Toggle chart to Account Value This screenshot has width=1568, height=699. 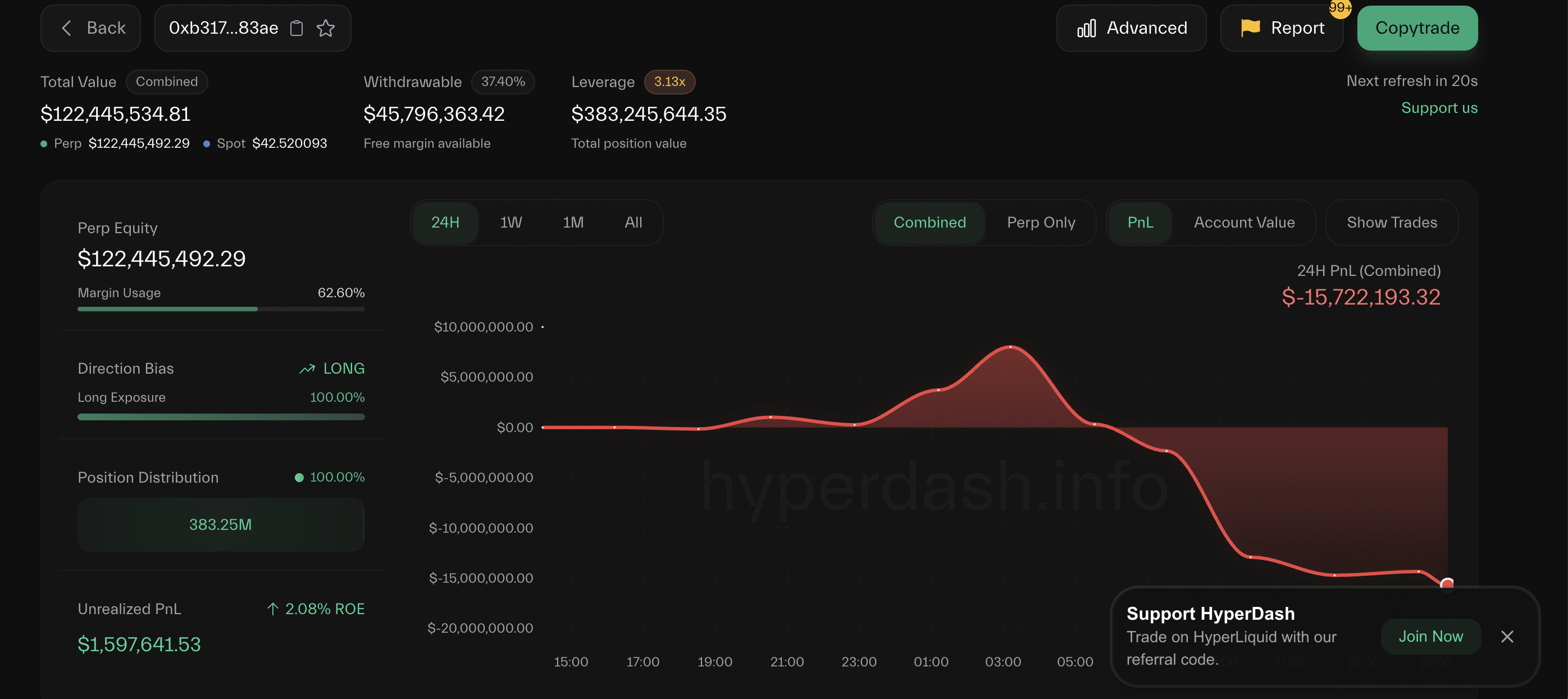1243,223
